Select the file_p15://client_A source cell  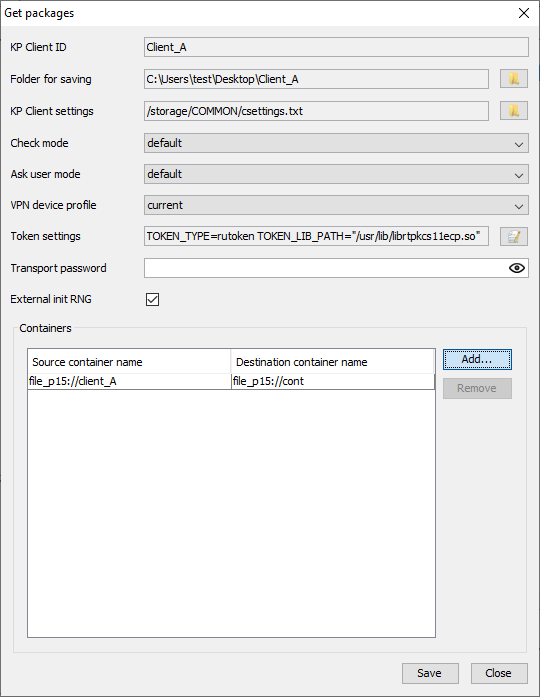pos(129,381)
